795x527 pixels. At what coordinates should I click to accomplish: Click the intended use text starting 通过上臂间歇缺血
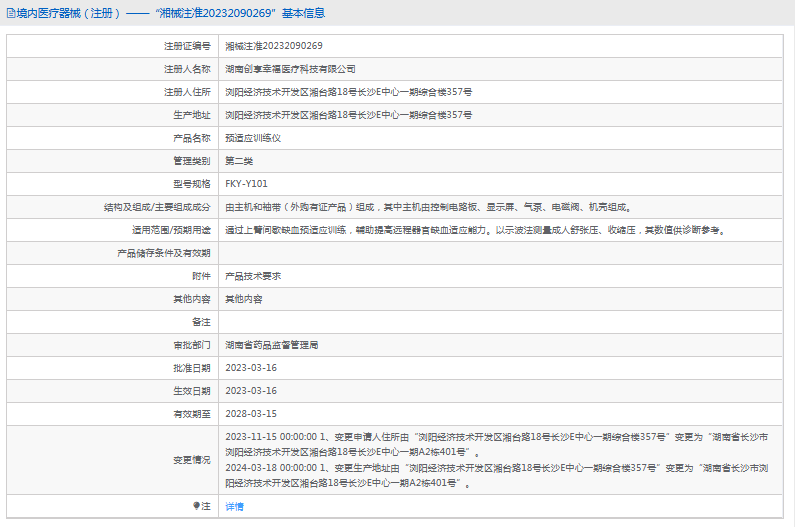(x=475, y=230)
